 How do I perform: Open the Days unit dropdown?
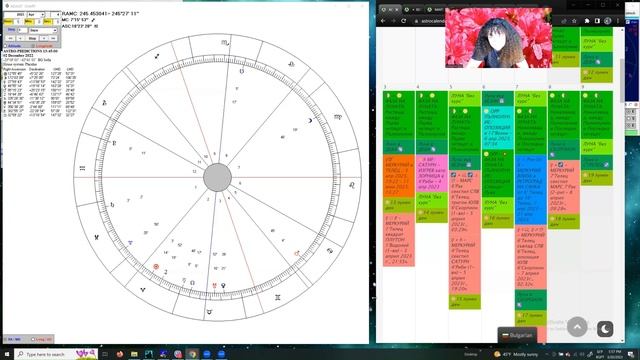pyautogui.click(x=43, y=30)
